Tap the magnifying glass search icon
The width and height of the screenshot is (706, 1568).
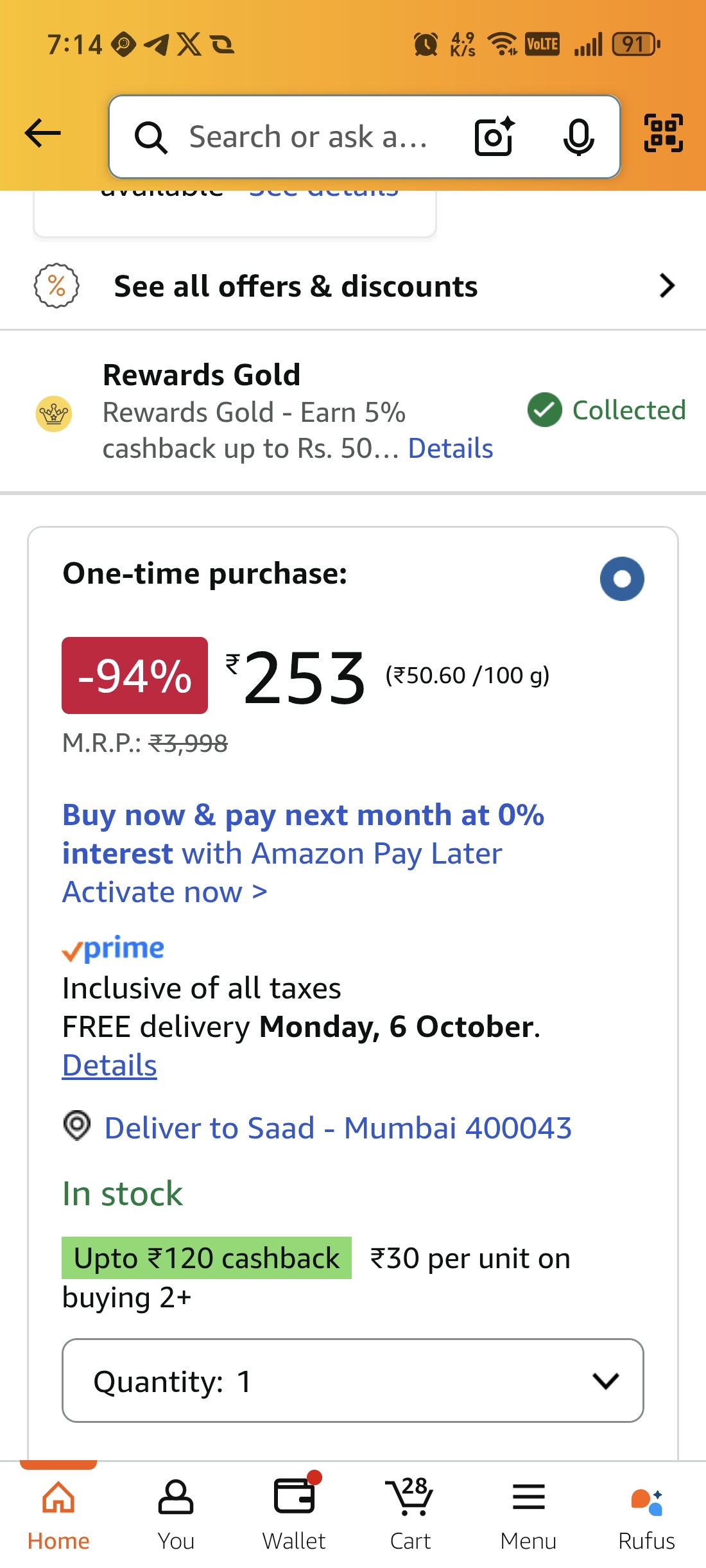pos(151,137)
